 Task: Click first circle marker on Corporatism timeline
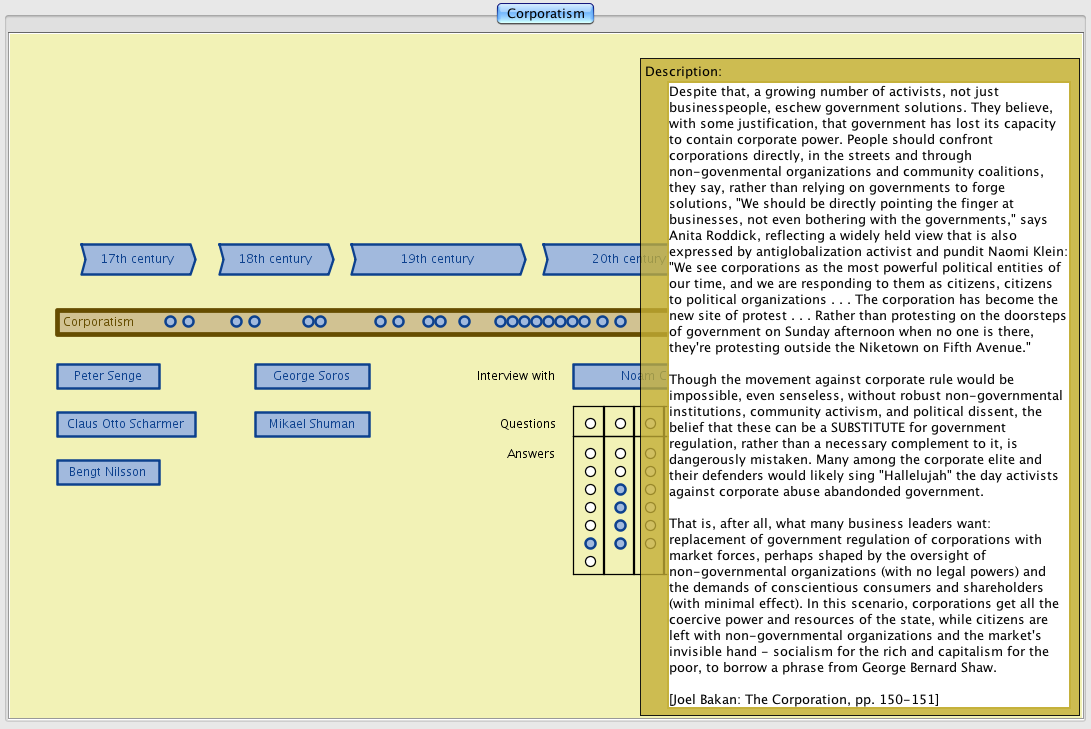click(170, 322)
